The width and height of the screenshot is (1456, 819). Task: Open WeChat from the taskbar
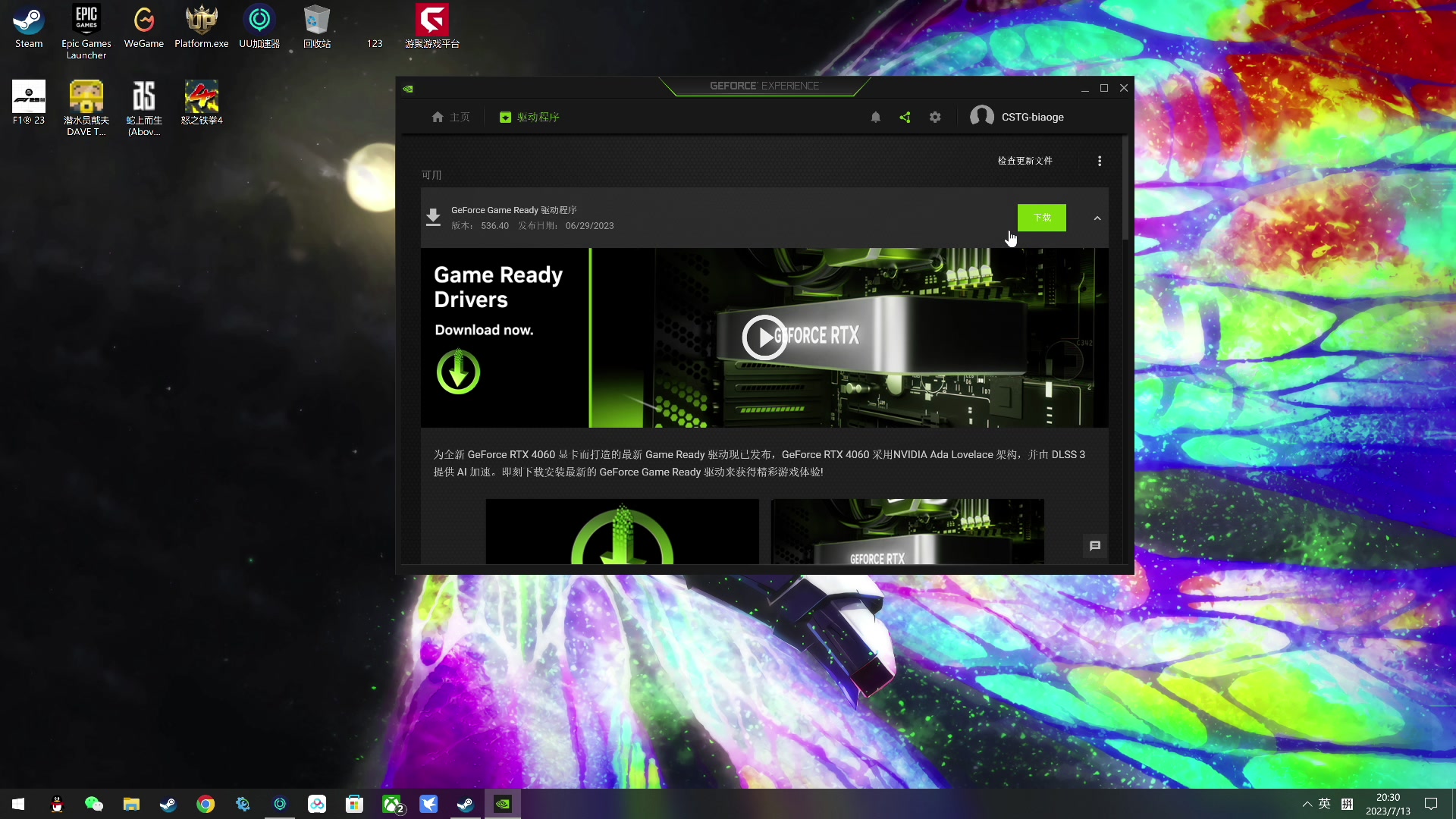point(94,804)
